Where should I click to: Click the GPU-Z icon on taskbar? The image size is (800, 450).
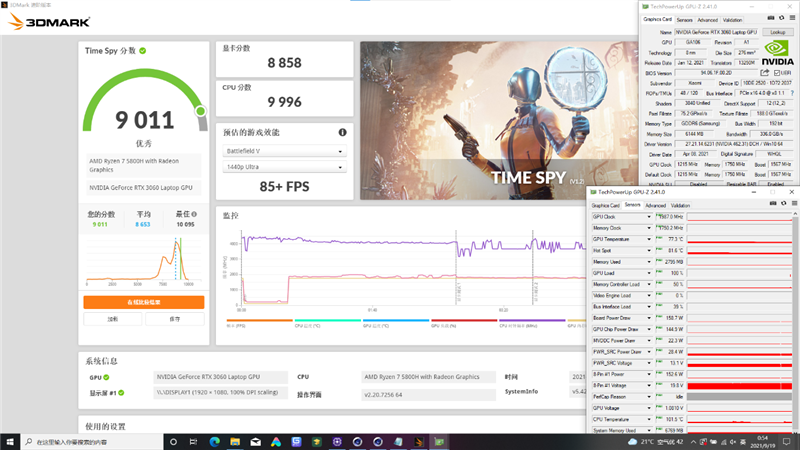click(439, 442)
